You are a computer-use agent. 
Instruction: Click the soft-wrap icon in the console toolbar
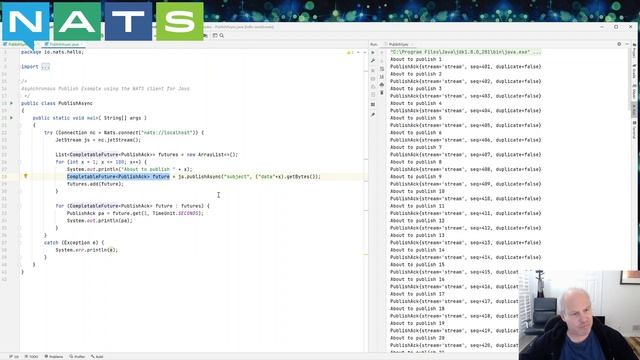(x=382, y=69)
